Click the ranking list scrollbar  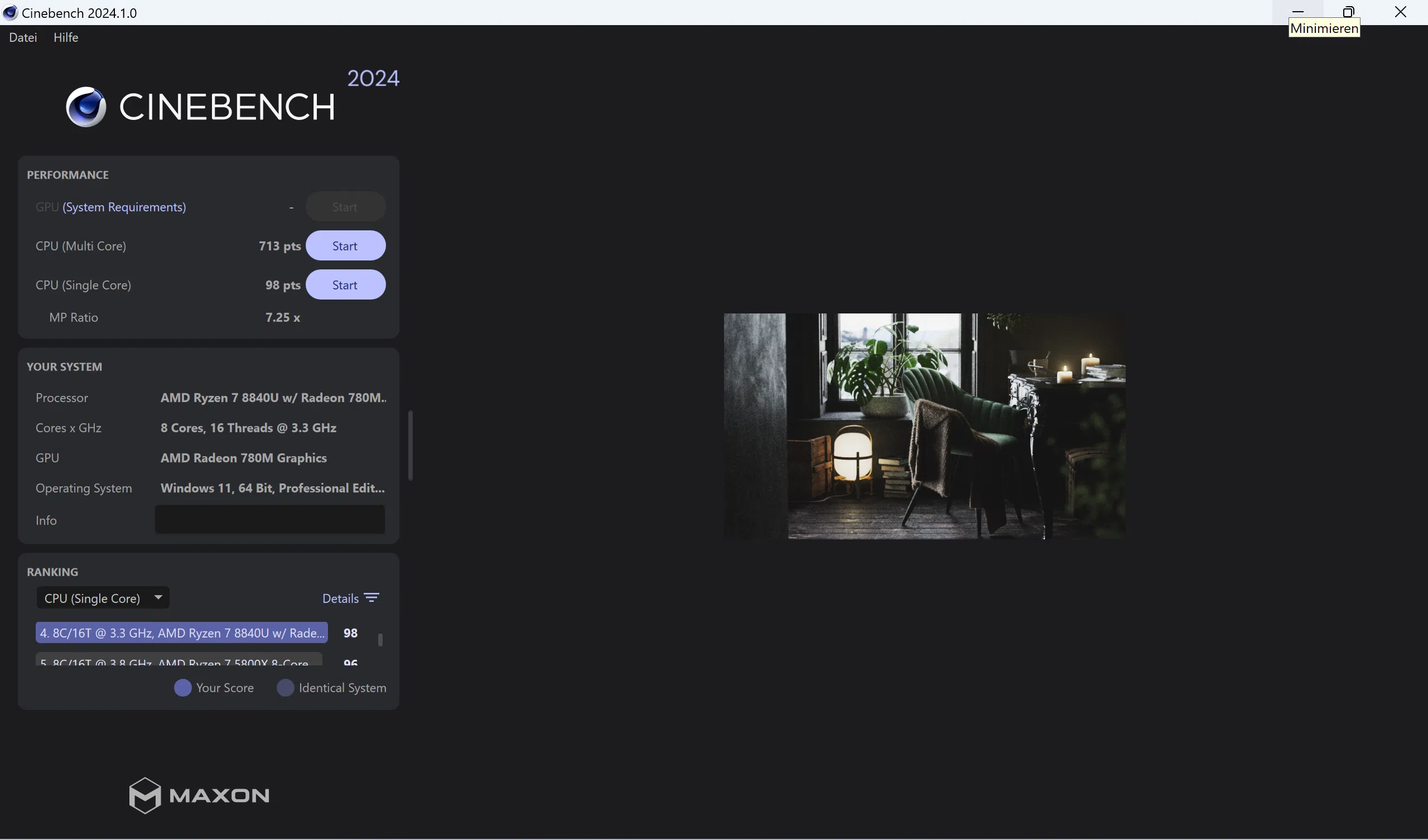[x=380, y=639]
